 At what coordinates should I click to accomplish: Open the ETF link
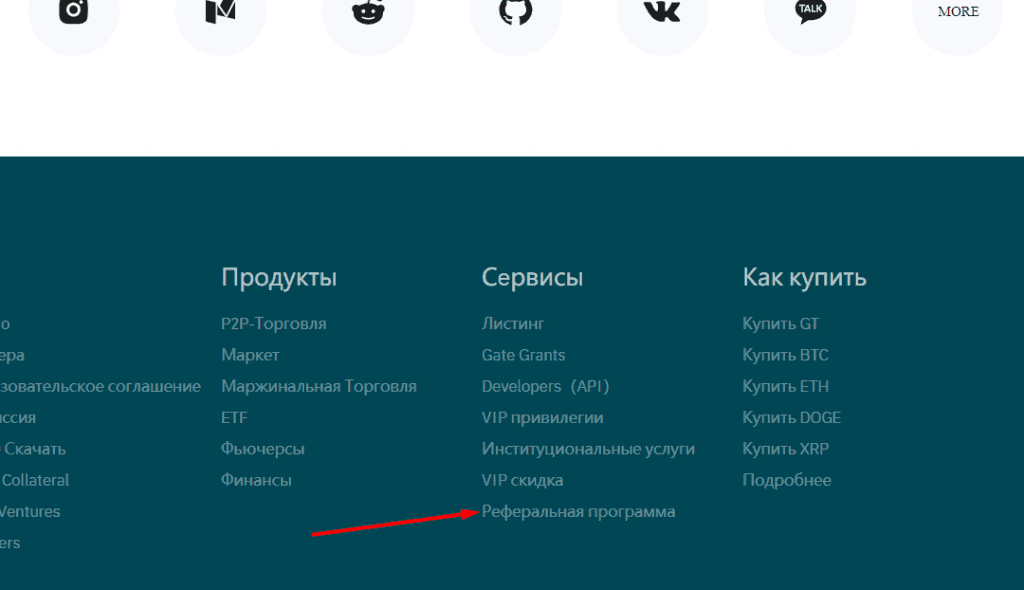[234, 418]
